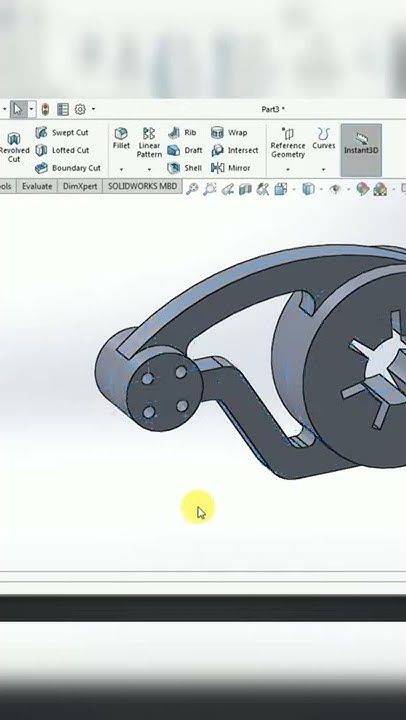Toggle the Instant3D mode button
This screenshot has height=720, width=406.
click(x=361, y=150)
